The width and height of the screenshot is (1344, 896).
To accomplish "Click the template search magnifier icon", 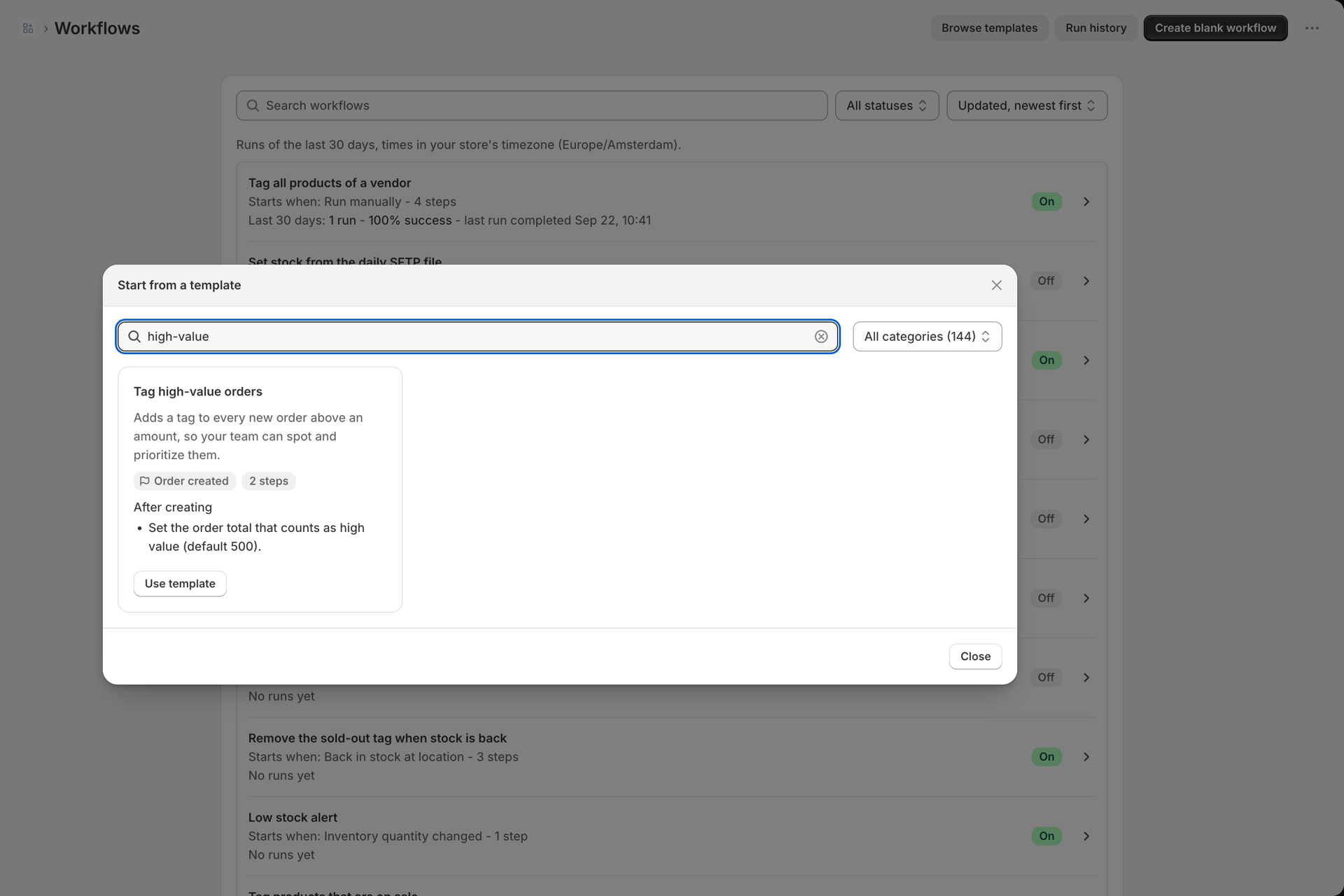I will click(134, 337).
